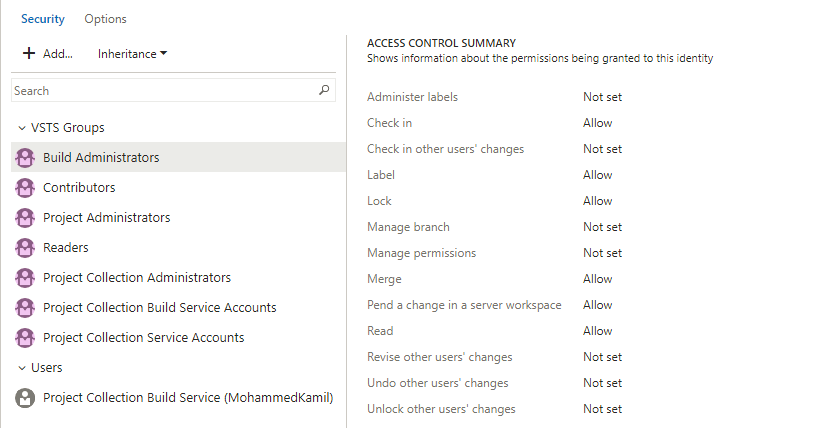
Task: Open the Inheritance dropdown
Action: click(x=132, y=54)
